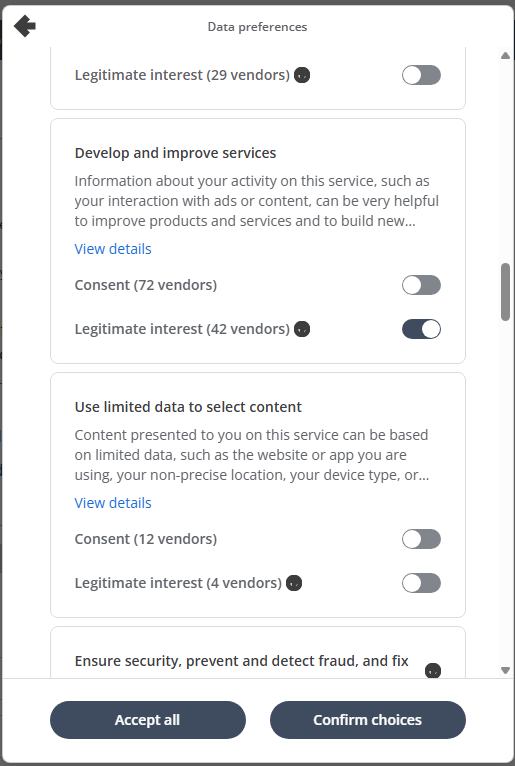Screen dimensions: 515x766
Task: Click scrollbar down arrow
Action: pos(506,671)
